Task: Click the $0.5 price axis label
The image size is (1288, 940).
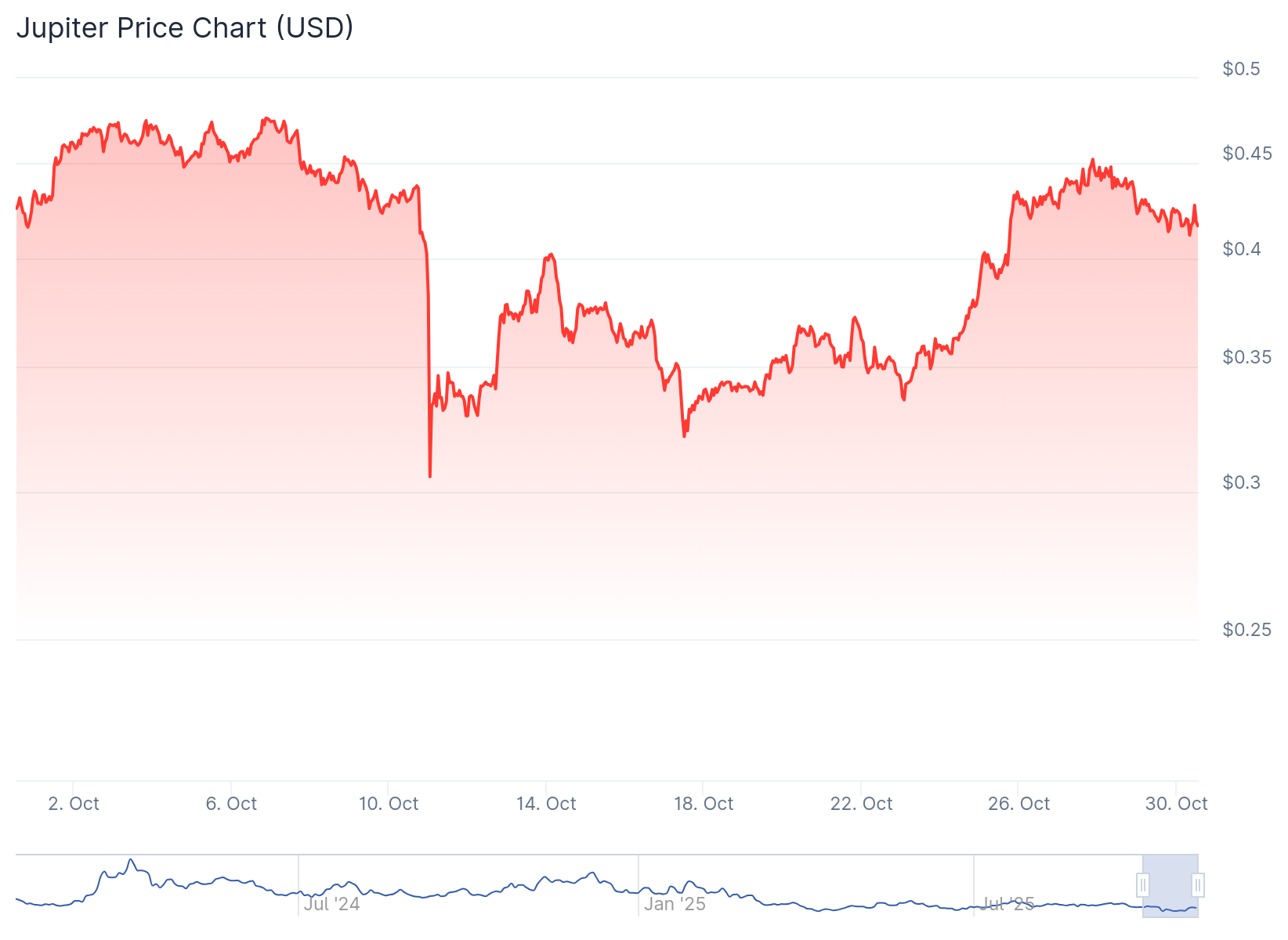Action: click(x=1241, y=69)
